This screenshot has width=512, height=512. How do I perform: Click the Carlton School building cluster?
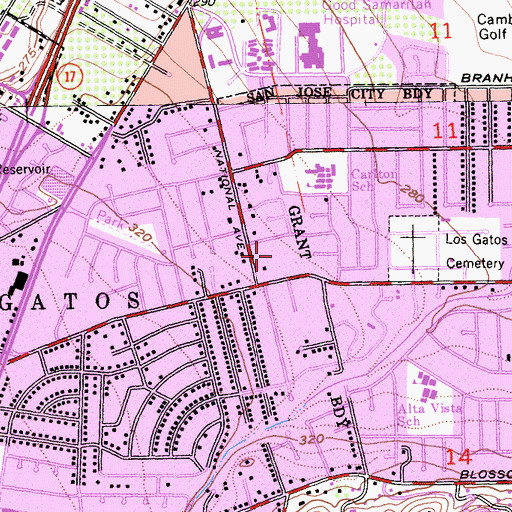320,177
